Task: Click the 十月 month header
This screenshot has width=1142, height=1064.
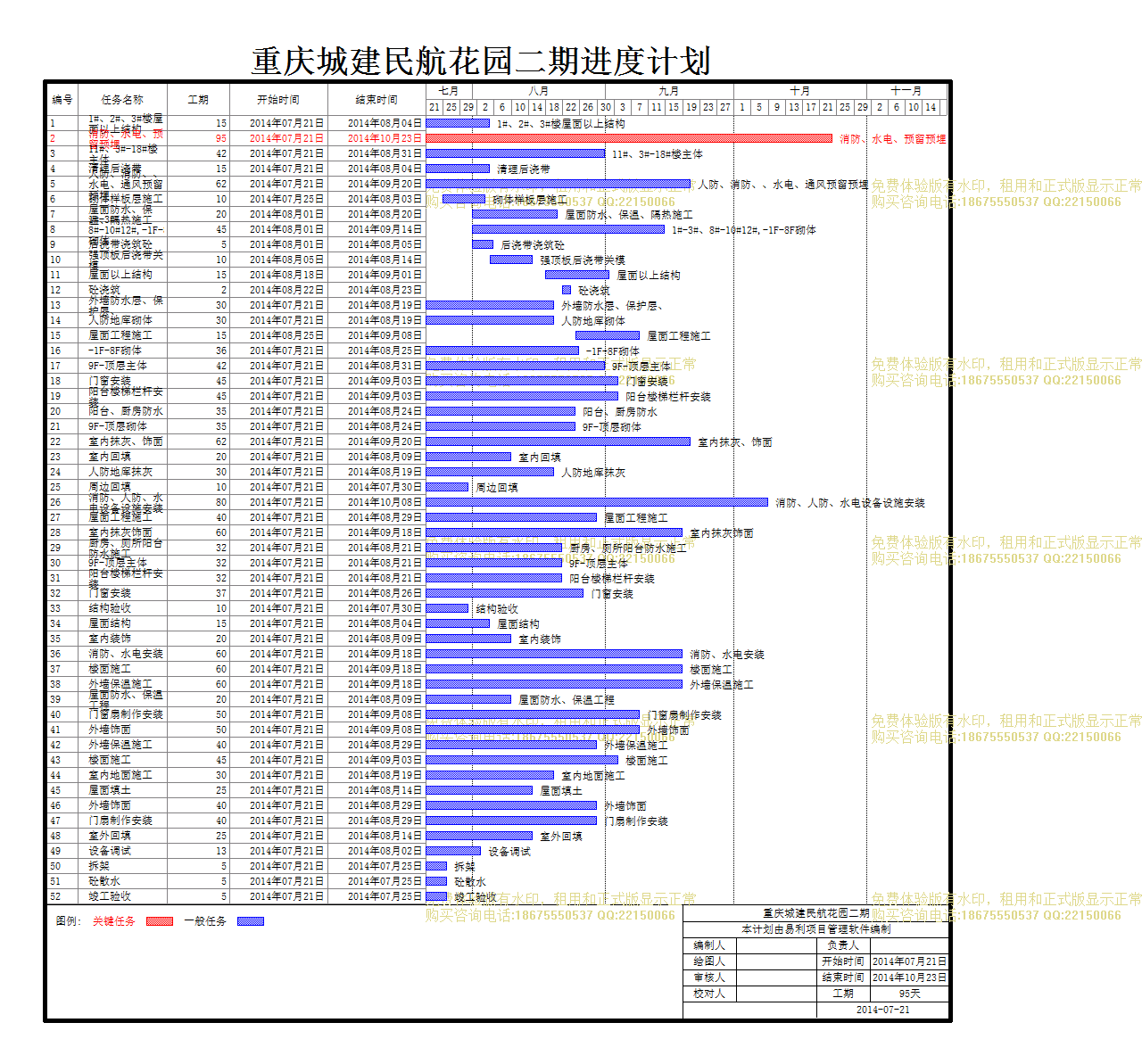Action: point(800,91)
